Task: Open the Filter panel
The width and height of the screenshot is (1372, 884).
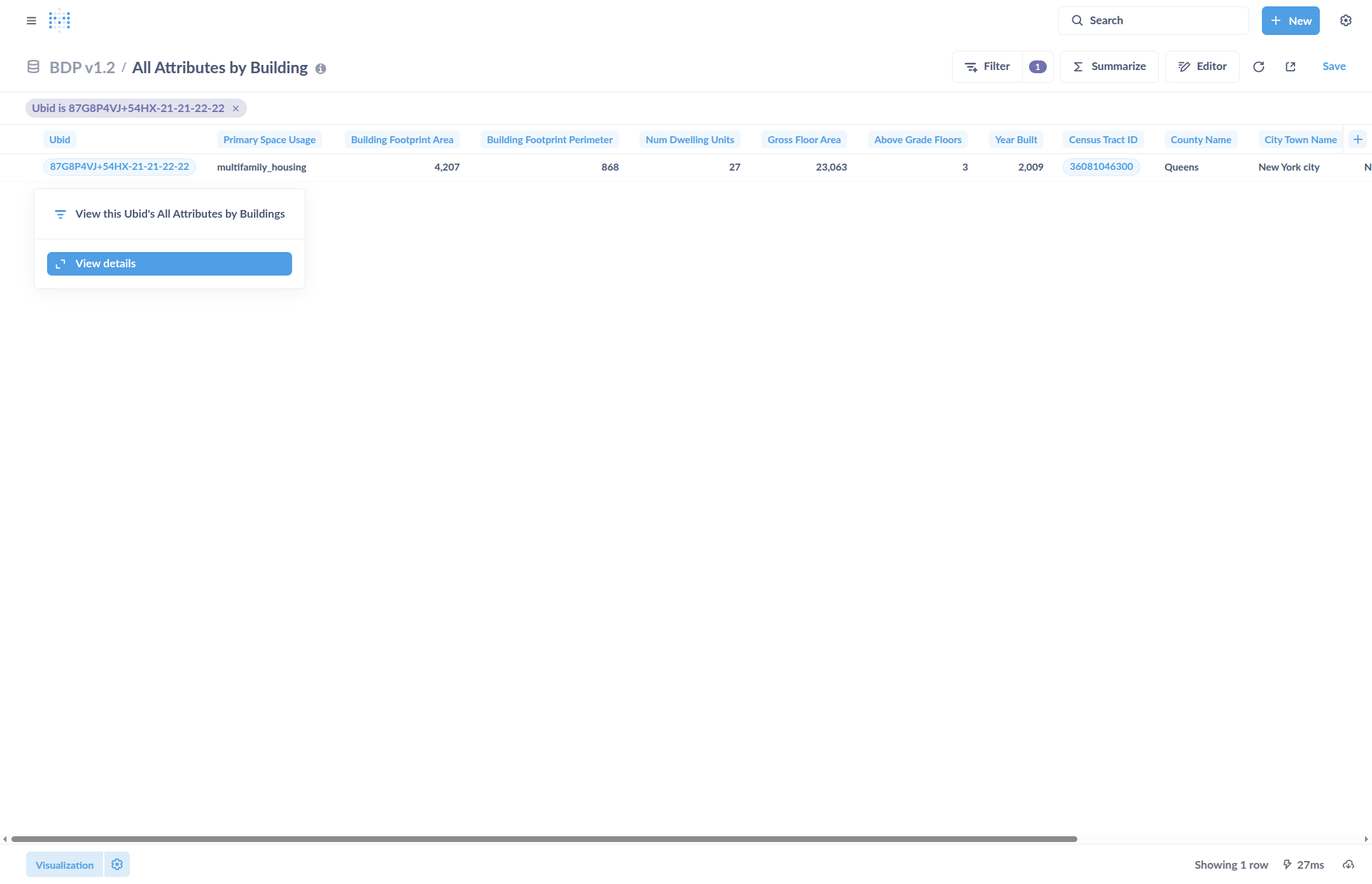Action: coord(987,66)
